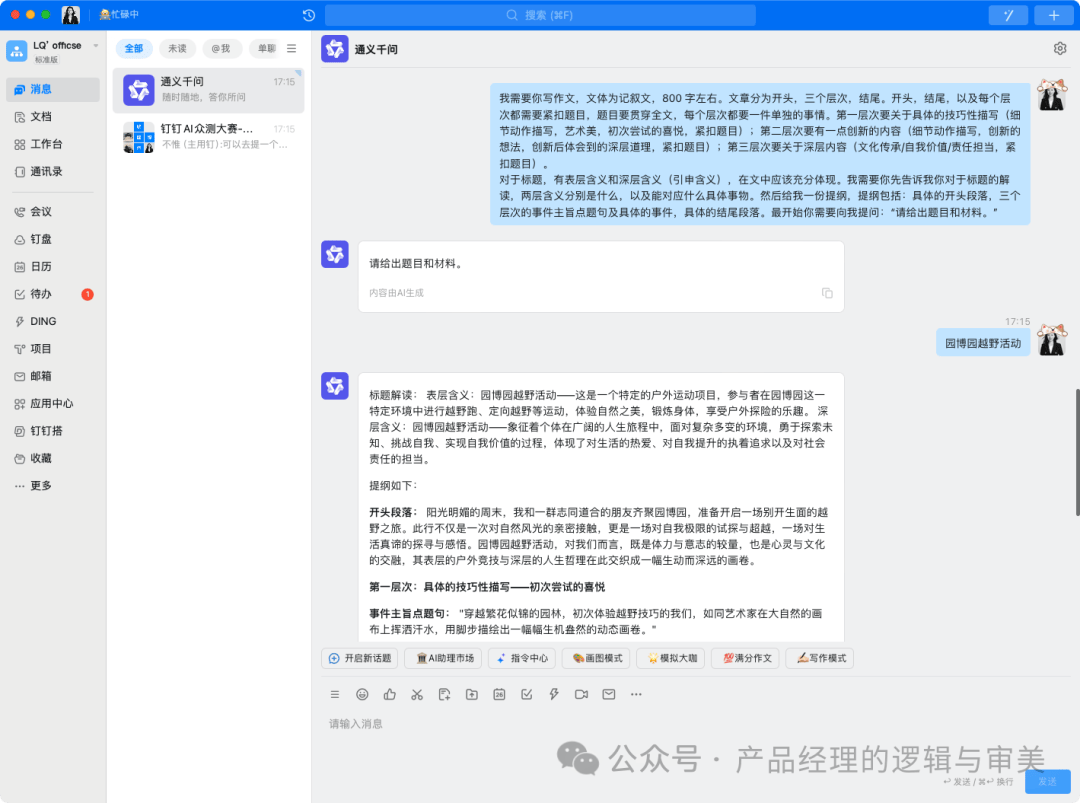Switch to 画图模式 drawing mode
The width and height of the screenshot is (1080, 803).
point(596,658)
